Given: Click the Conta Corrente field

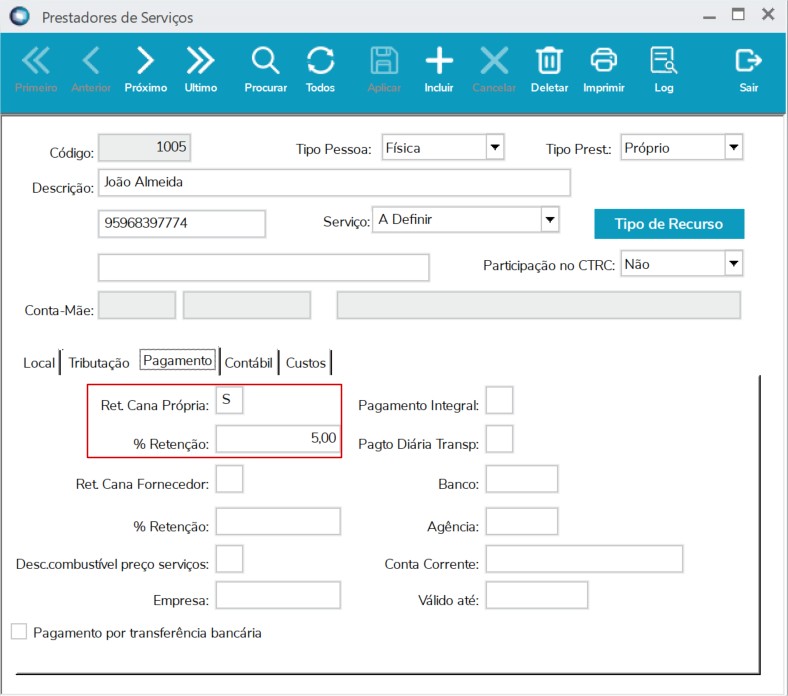Looking at the screenshot, I should tap(584, 559).
